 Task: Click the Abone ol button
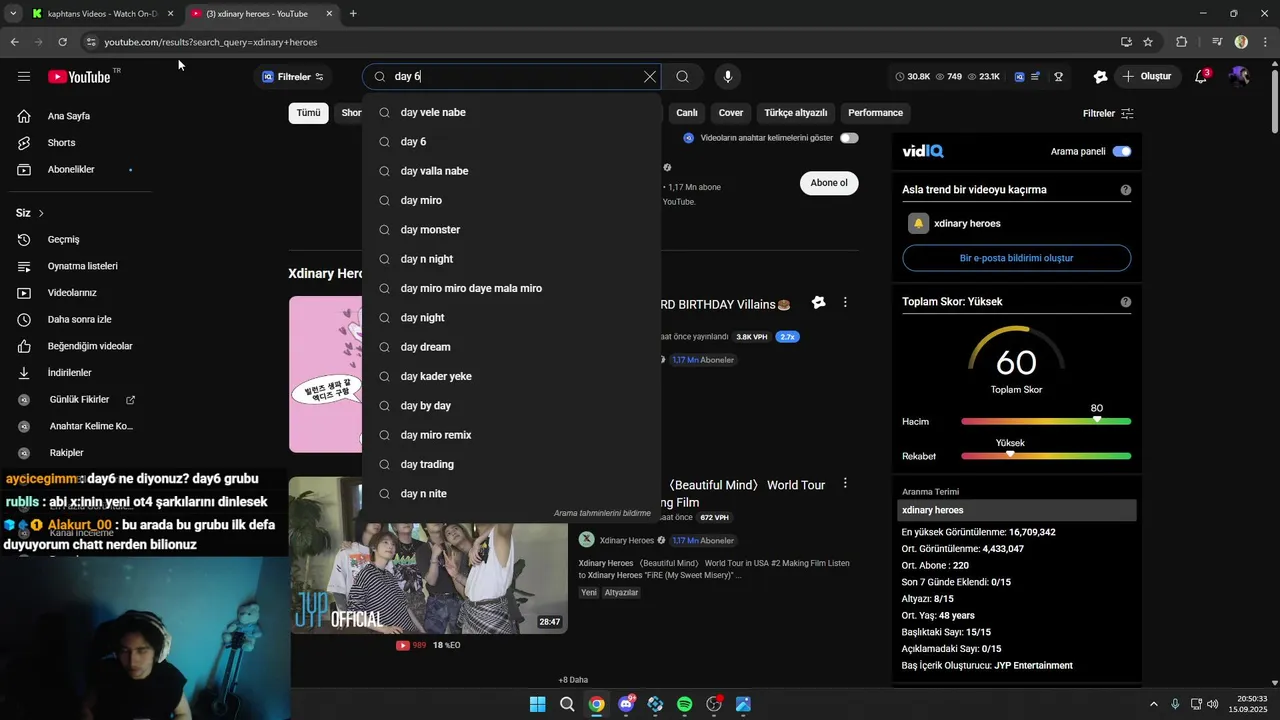point(828,183)
